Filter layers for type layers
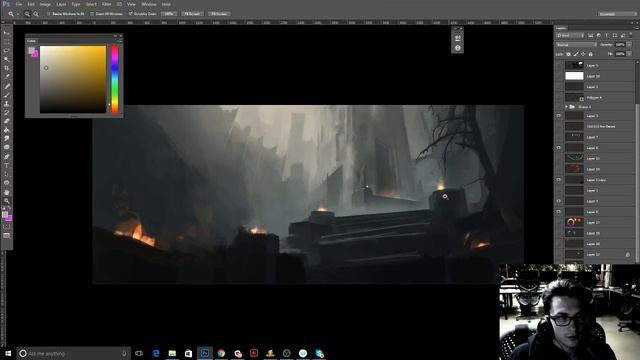 pyautogui.click(x=607, y=36)
